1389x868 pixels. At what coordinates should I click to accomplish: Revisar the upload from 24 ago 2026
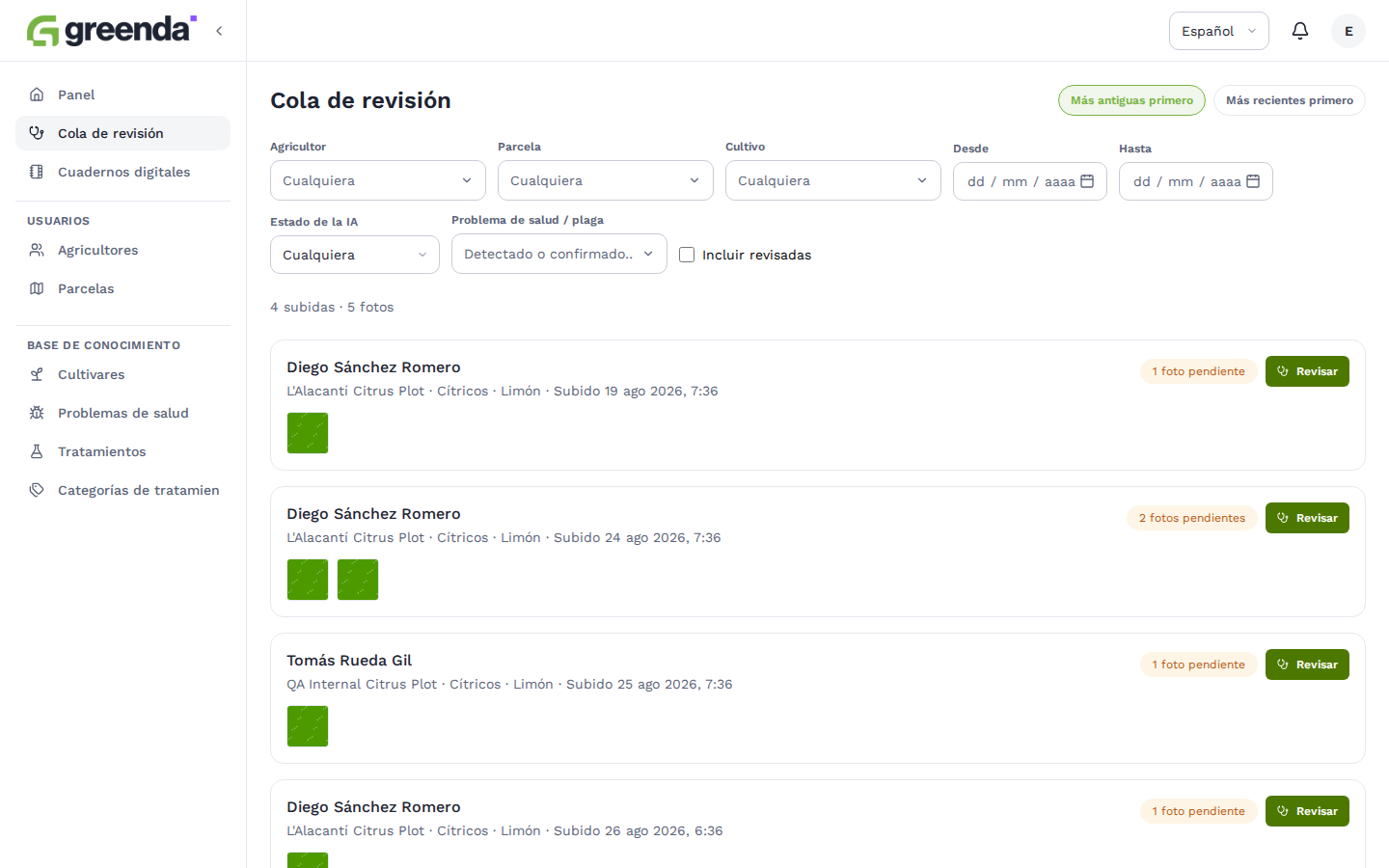coord(1307,518)
